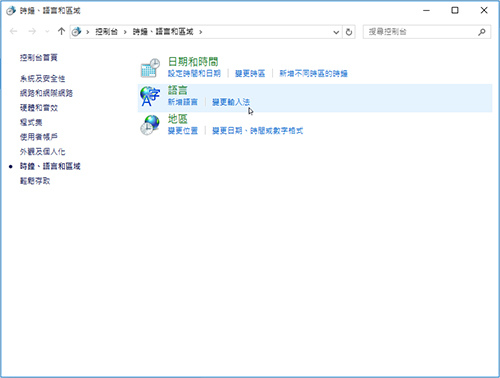
Task: Click 變更位置 link
Action: (183, 131)
